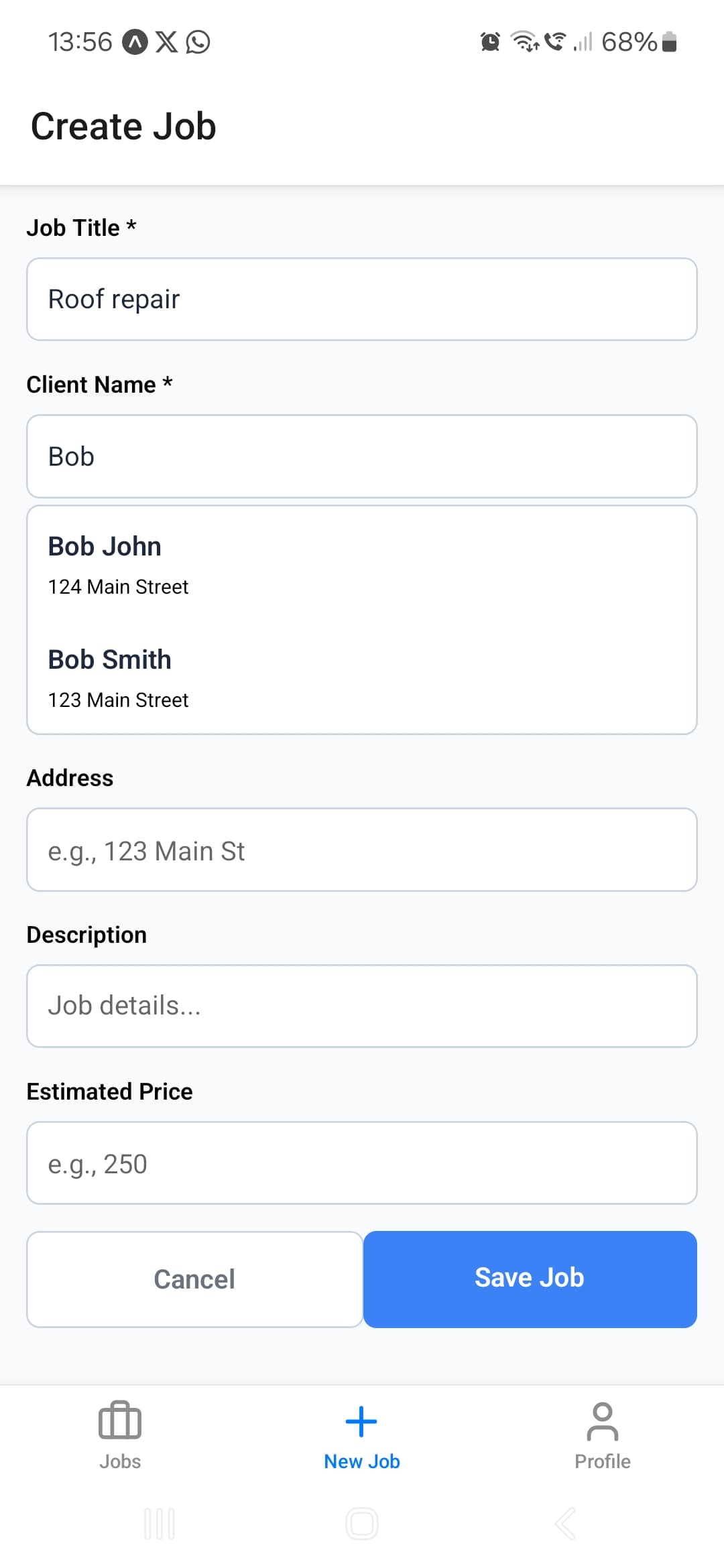Click the Save Job button
The height and width of the screenshot is (1568, 724).
click(530, 1279)
